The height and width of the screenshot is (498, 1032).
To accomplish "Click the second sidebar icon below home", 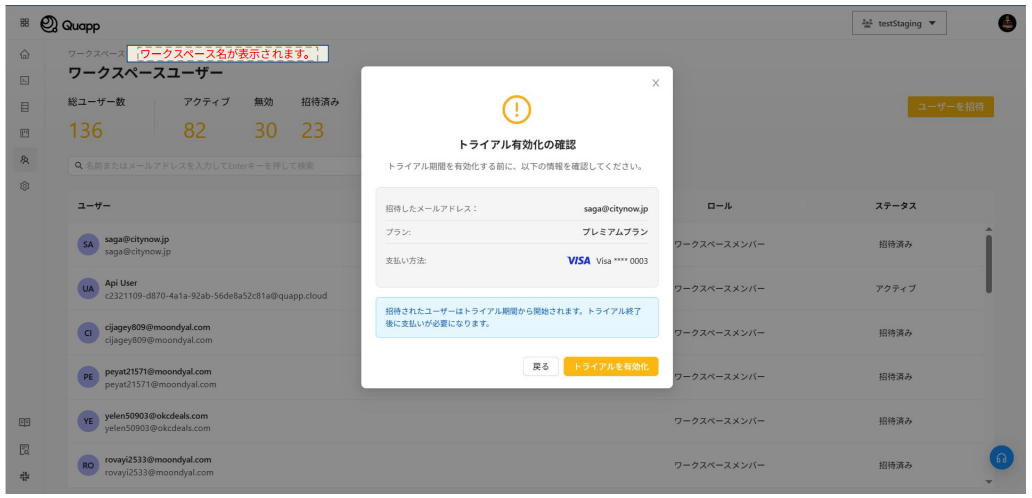I will 24,80.
